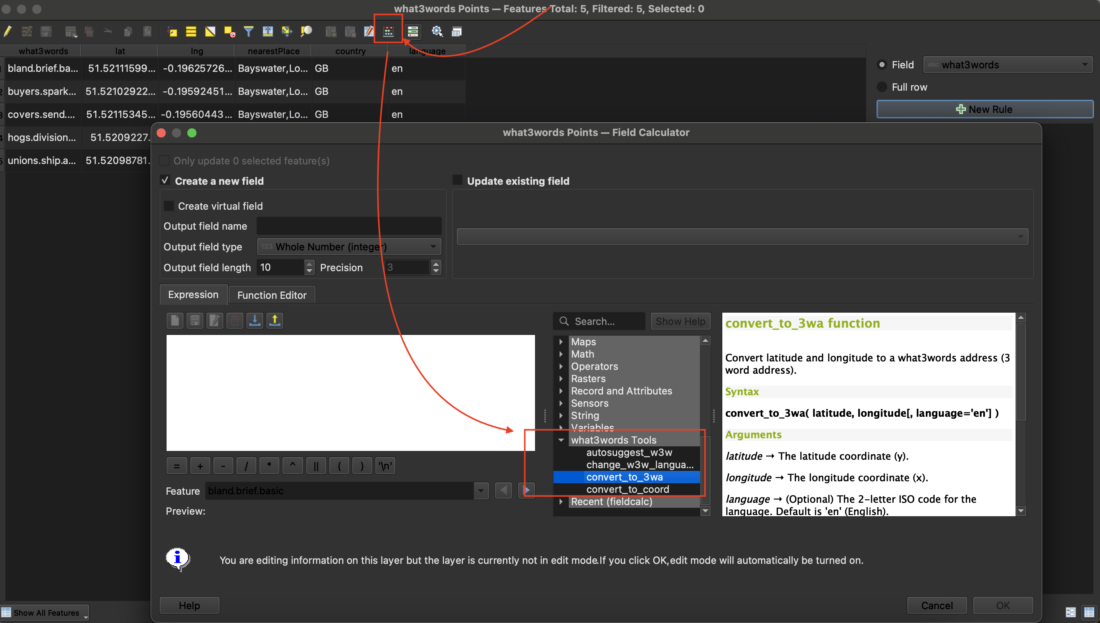Screen dimensions: 1100x623
Task: Click inside the white expression editor area
Action: pyautogui.click(x=350, y=393)
